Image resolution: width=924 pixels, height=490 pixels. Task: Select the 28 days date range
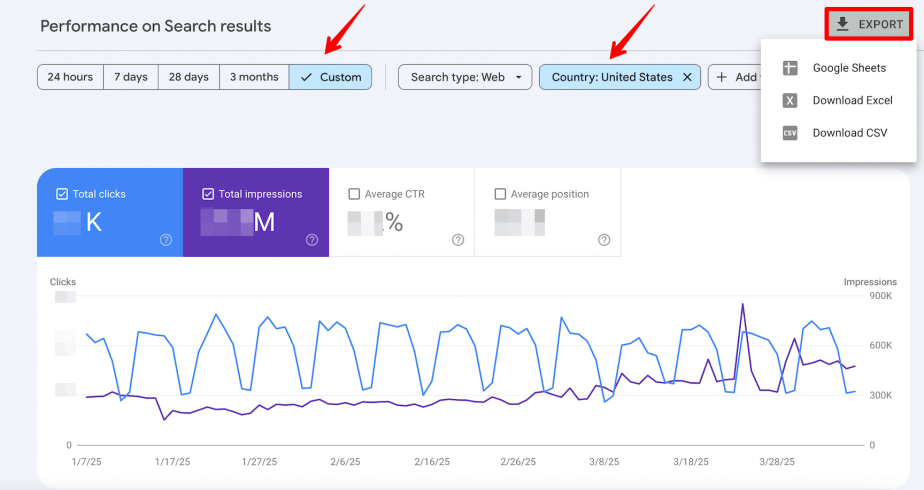[x=189, y=77]
